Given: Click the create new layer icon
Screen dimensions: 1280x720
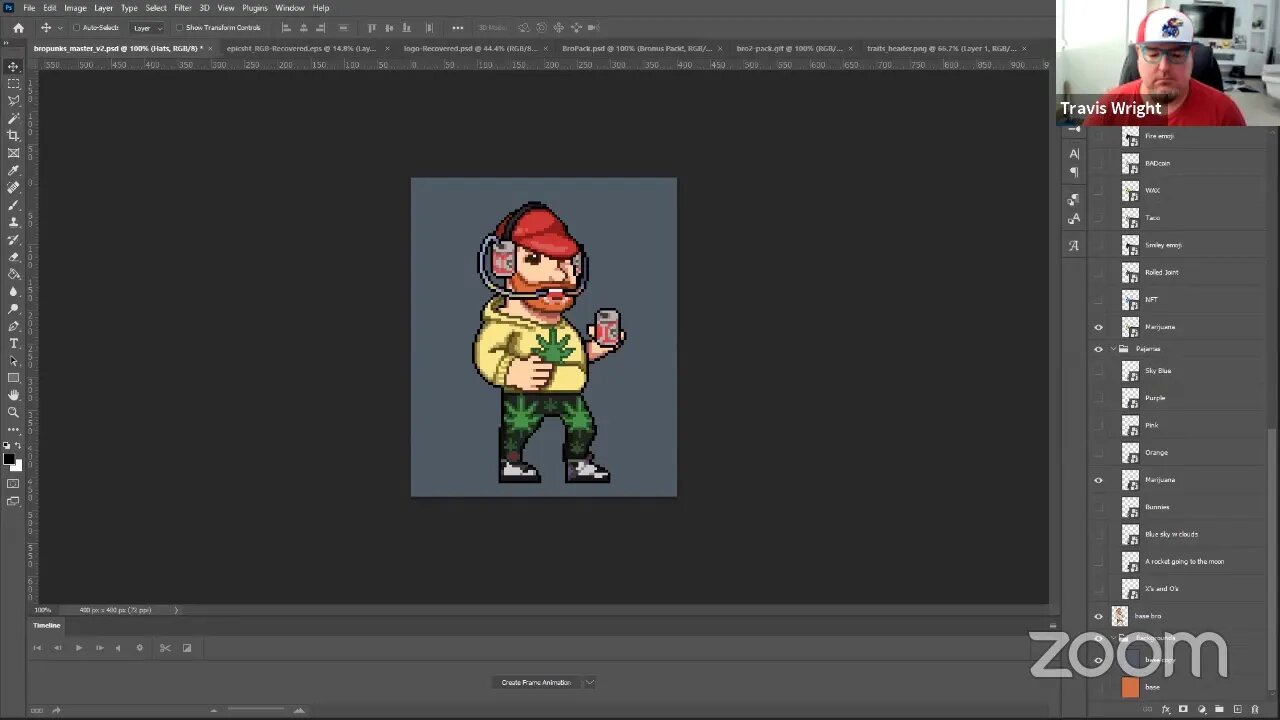Looking at the screenshot, I should 1237,710.
